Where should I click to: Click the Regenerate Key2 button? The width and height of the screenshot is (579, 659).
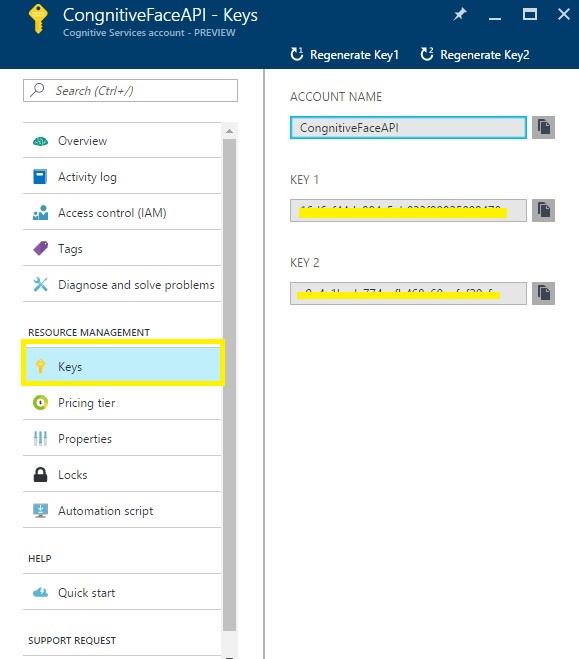click(475, 55)
